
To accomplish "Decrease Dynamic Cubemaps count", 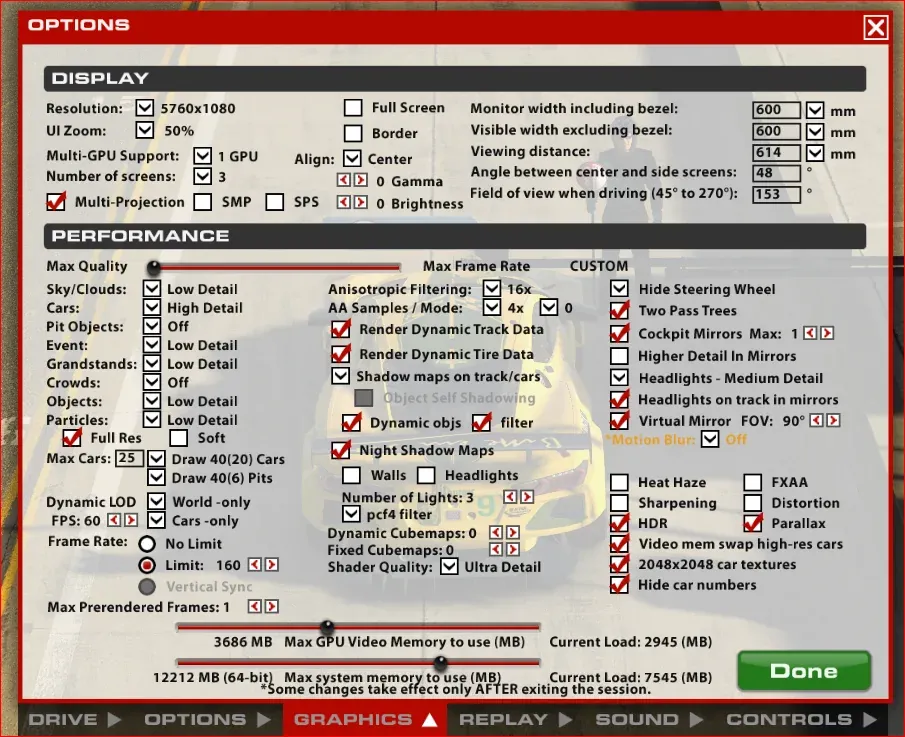I will click(496, 532).
